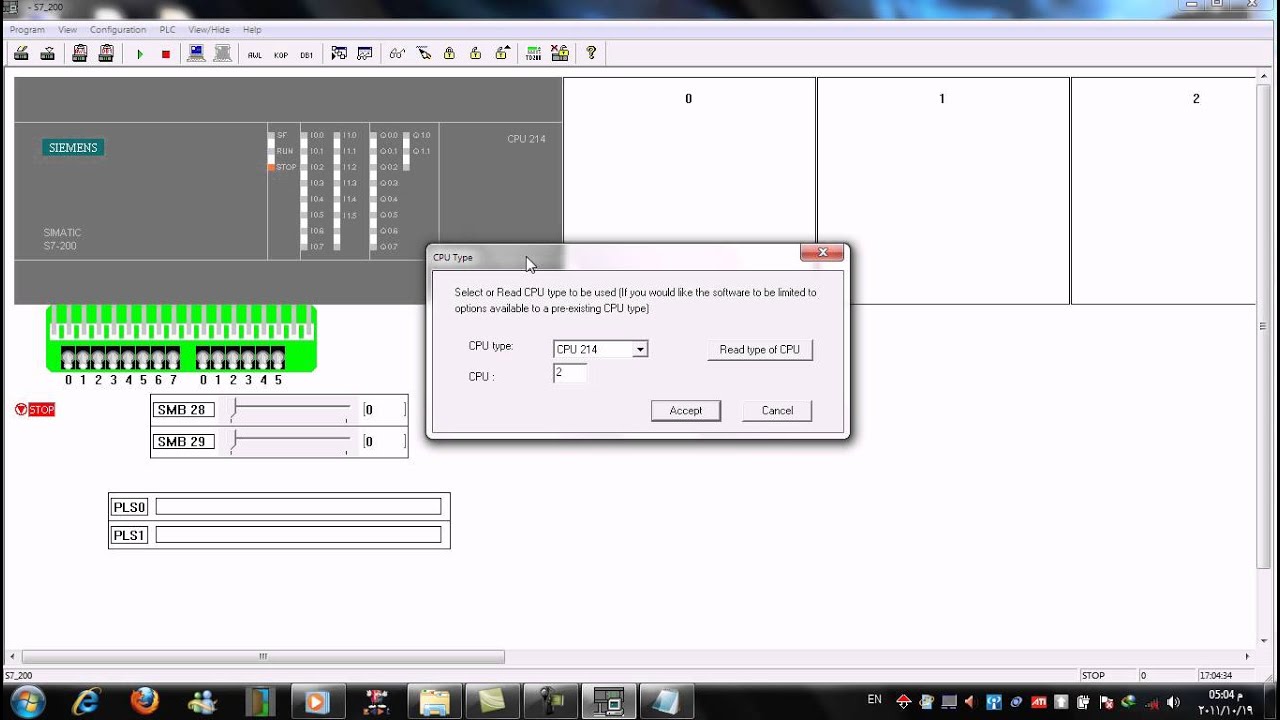Open the Help menu
Screen dimensions: 1280x720
pos(252,30)
